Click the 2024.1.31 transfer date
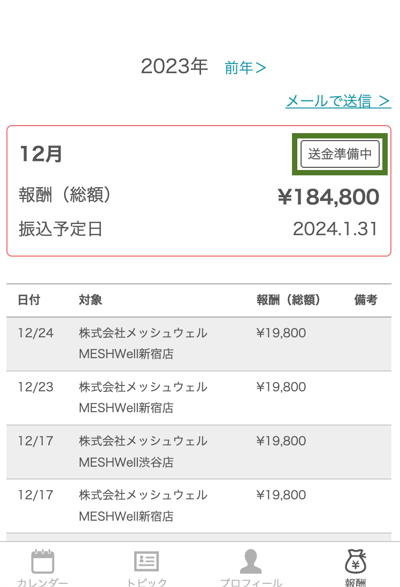Viewport: 400px width, 587px height. pyautogui.click(x=335, y=229)
